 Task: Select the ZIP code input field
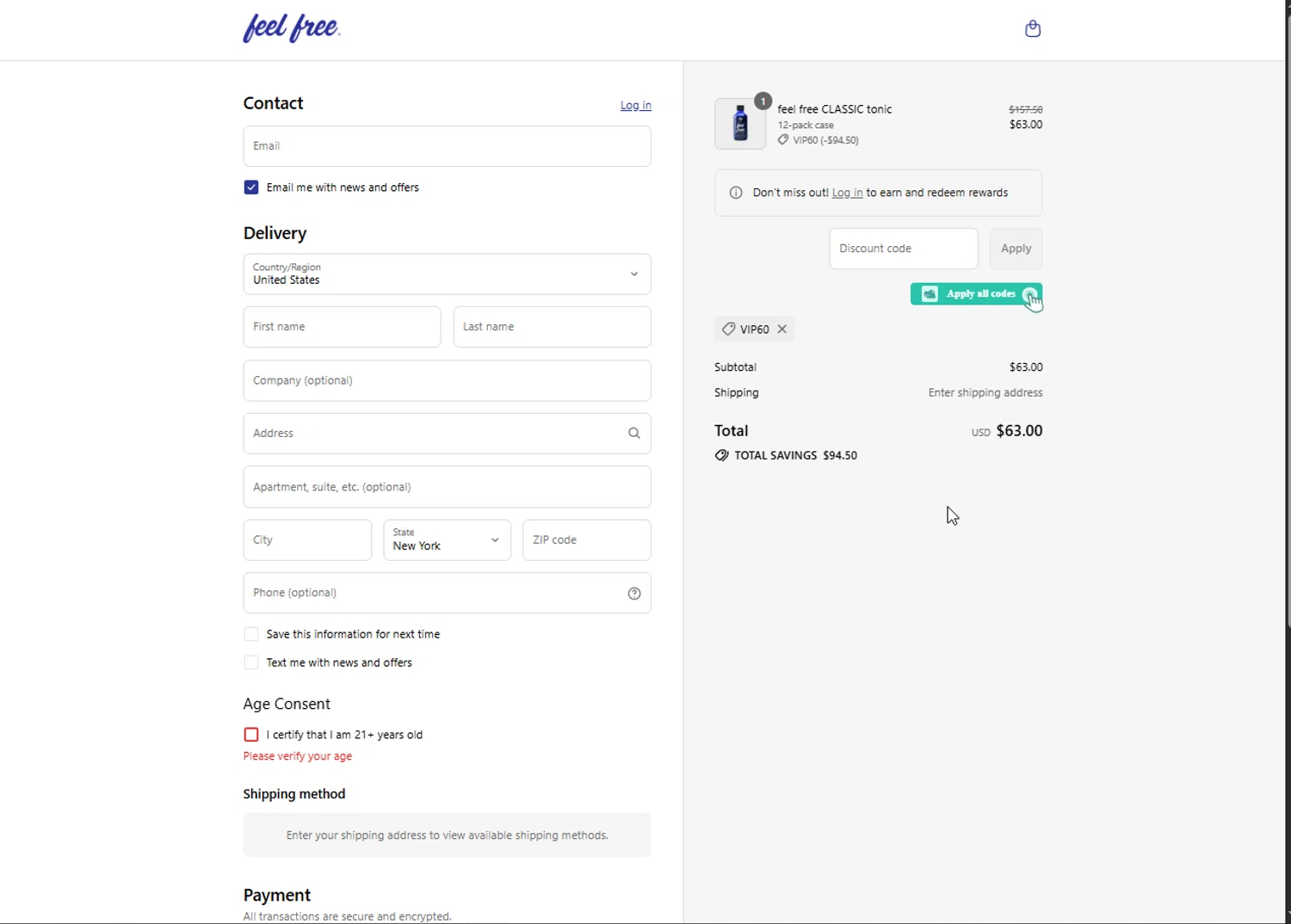click(586, 540)
